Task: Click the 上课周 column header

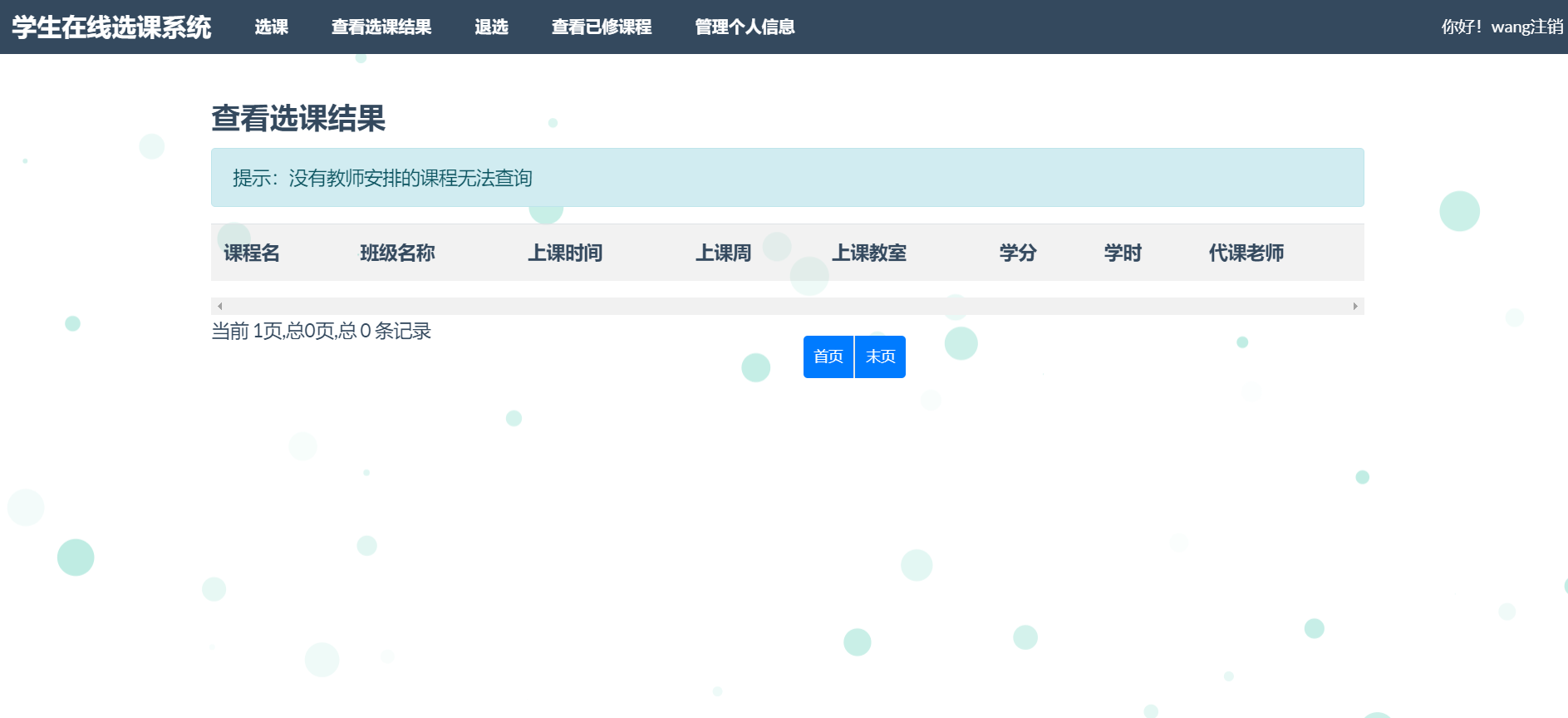Action: coord(723,253)
